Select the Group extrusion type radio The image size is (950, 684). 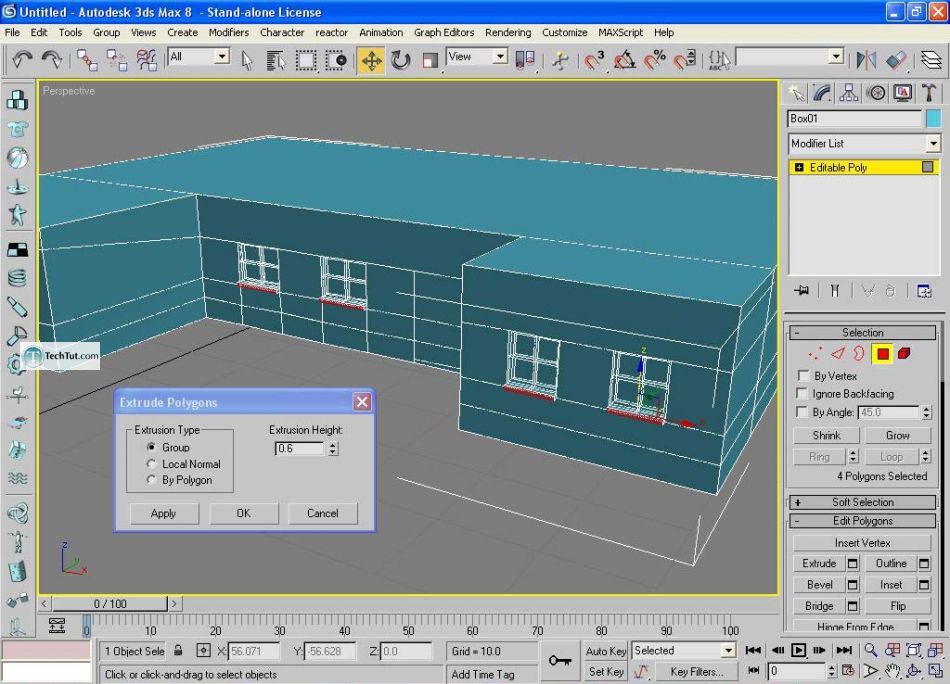(x=151, y=447)
